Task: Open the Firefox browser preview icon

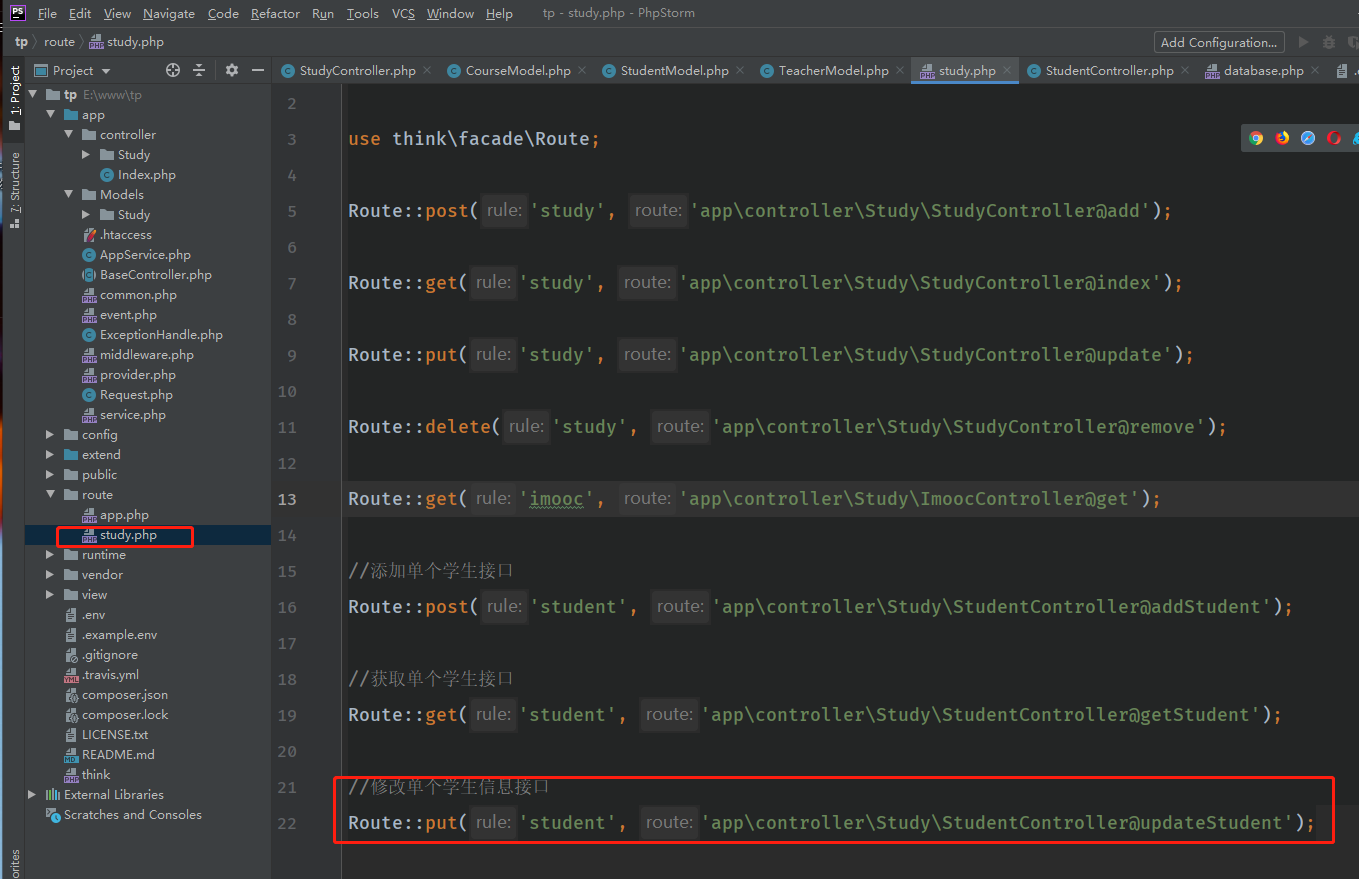Action: 1282,138
